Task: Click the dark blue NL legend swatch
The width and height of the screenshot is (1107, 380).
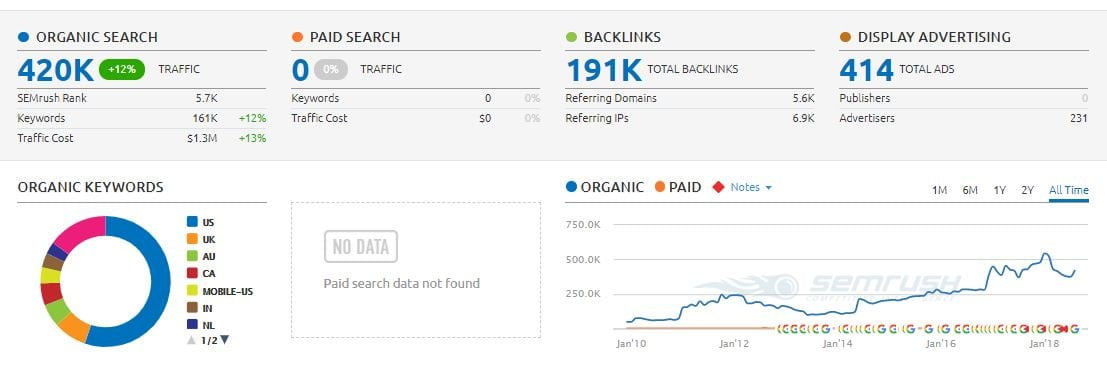Action: click(x=192, y=325)
